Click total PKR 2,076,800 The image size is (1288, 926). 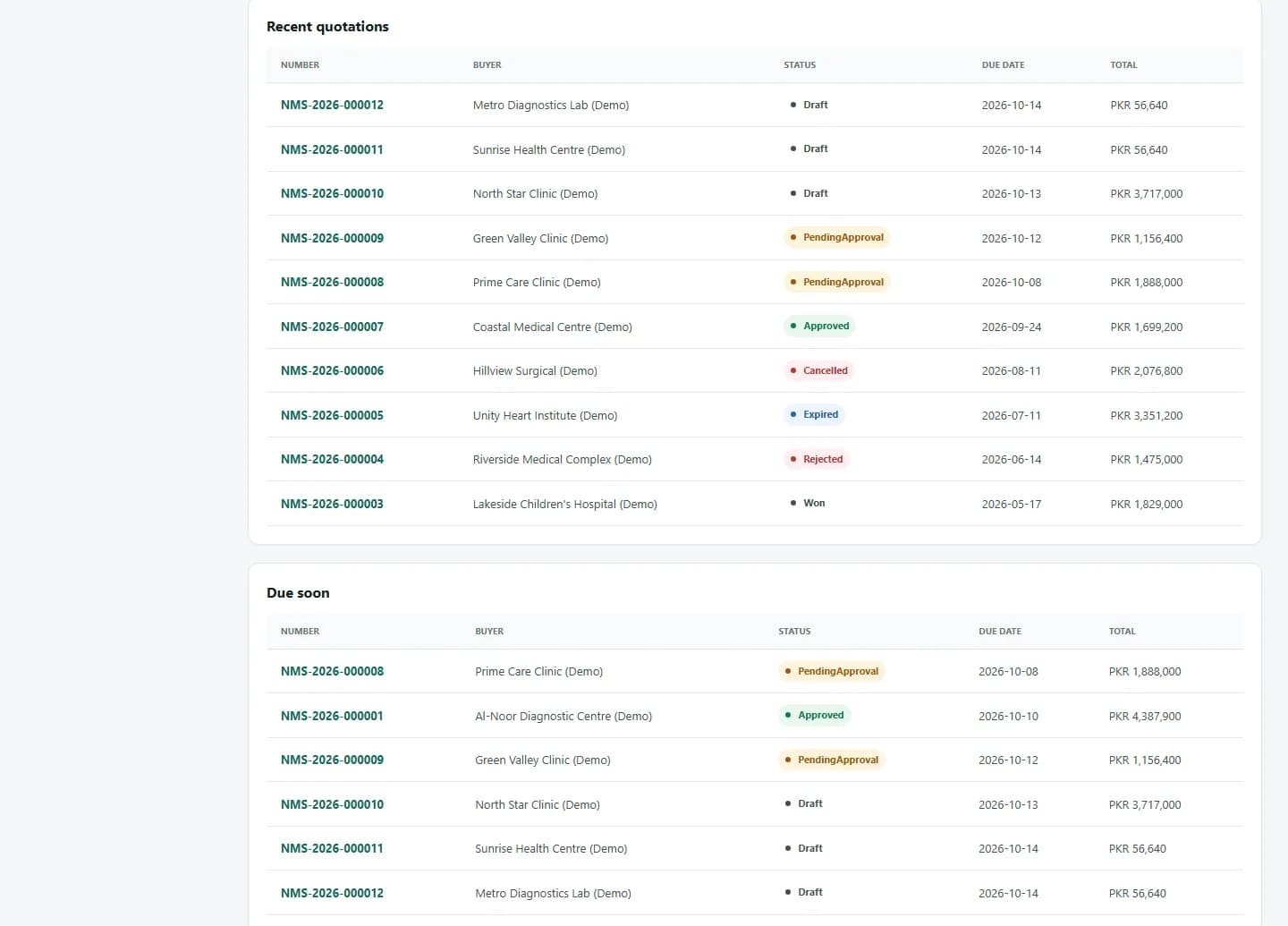point(1147,370)
